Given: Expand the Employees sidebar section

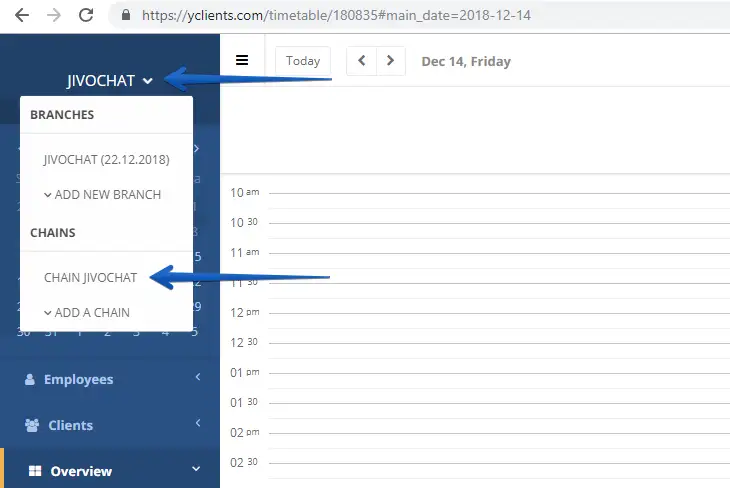Looking at the screenshot, I should pyautogui.click(x=198, y=377).
